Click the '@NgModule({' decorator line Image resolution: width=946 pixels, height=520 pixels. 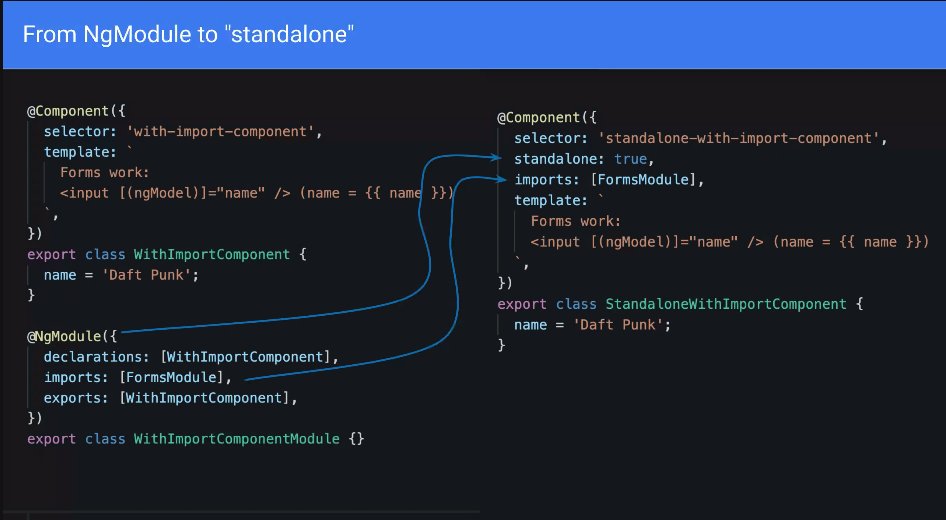[72, 336]
